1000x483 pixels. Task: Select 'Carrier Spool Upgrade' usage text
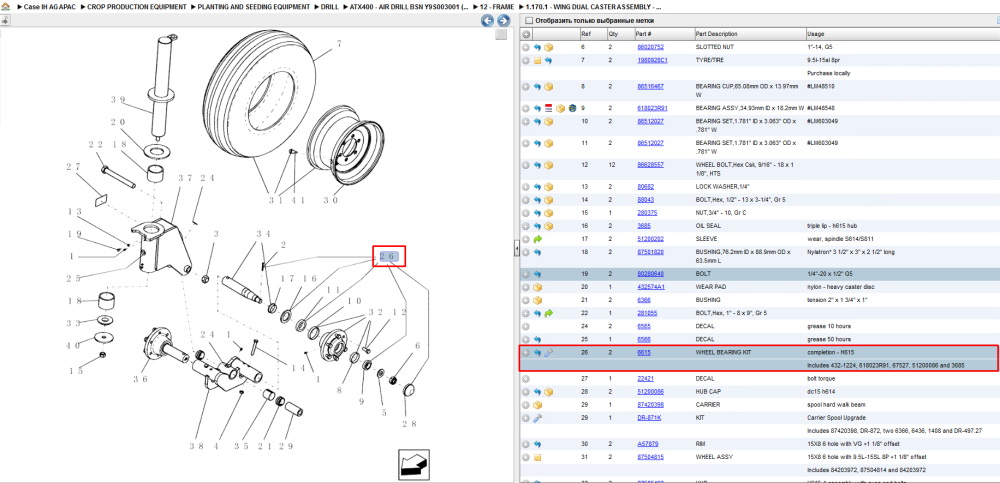(835, 418)
